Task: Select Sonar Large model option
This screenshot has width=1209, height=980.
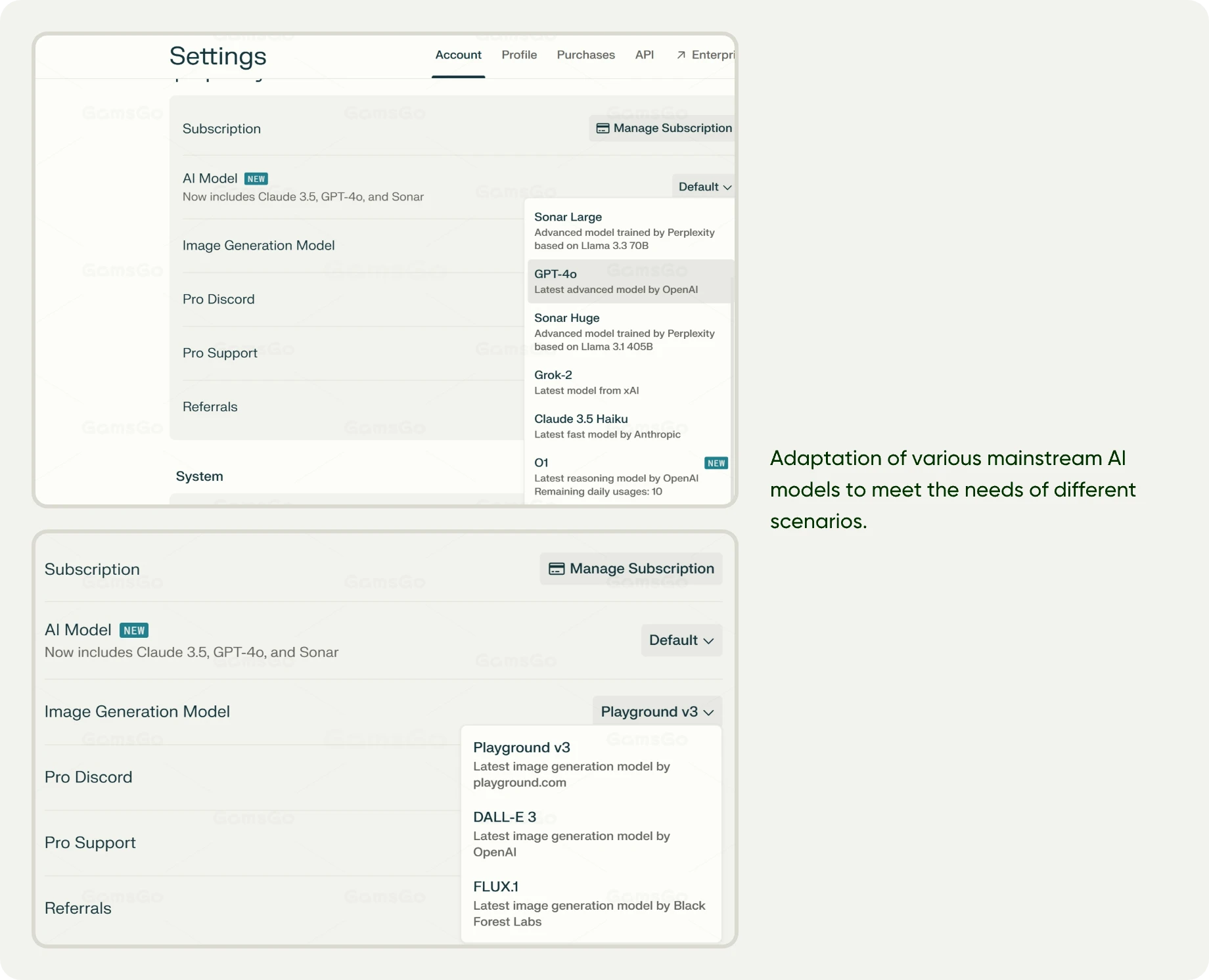Action: tap(629, 231)
